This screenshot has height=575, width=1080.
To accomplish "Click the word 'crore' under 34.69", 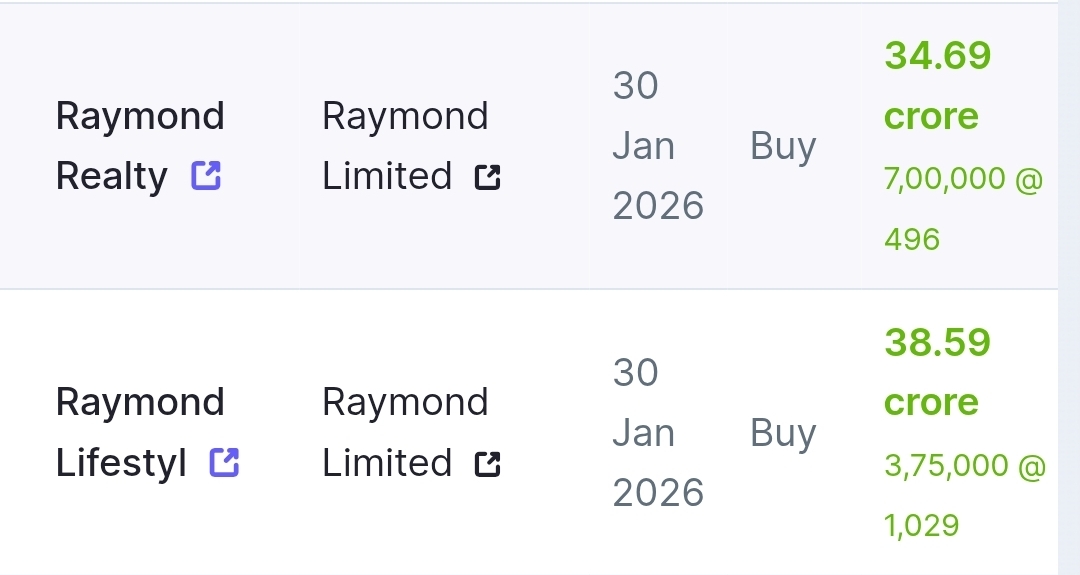I will 931,116.
